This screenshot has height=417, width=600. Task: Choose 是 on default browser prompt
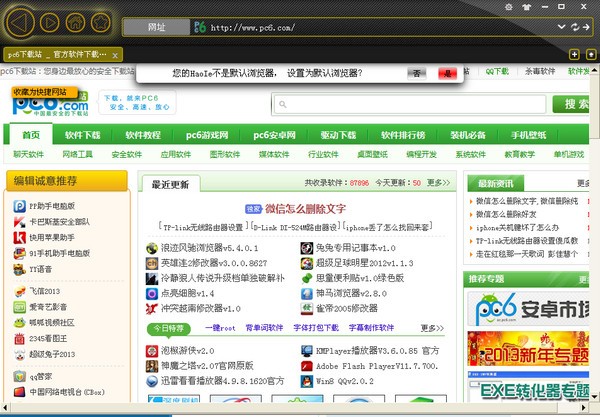tap(447, 73)
